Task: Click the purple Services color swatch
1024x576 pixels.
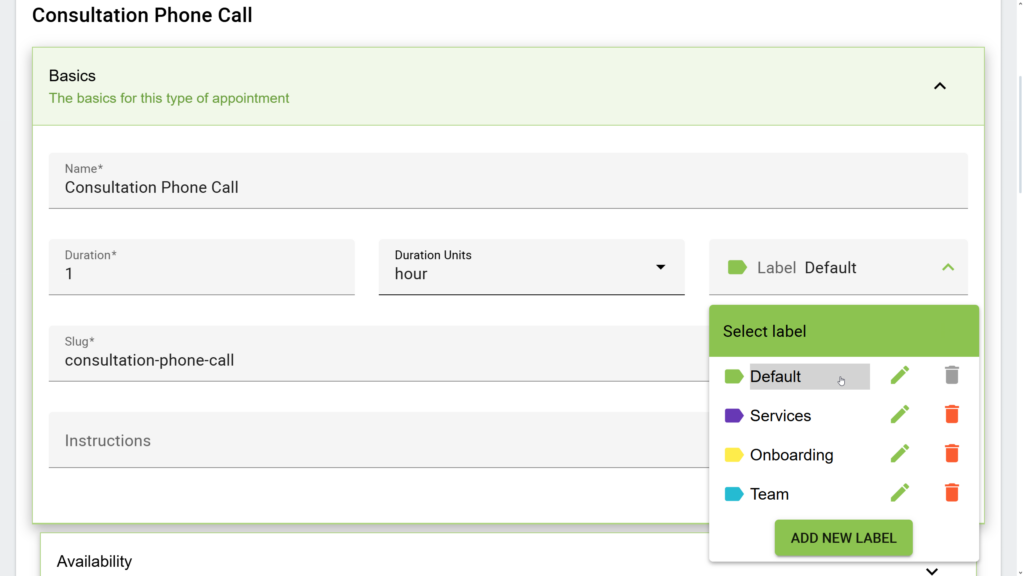Action: 733,414
